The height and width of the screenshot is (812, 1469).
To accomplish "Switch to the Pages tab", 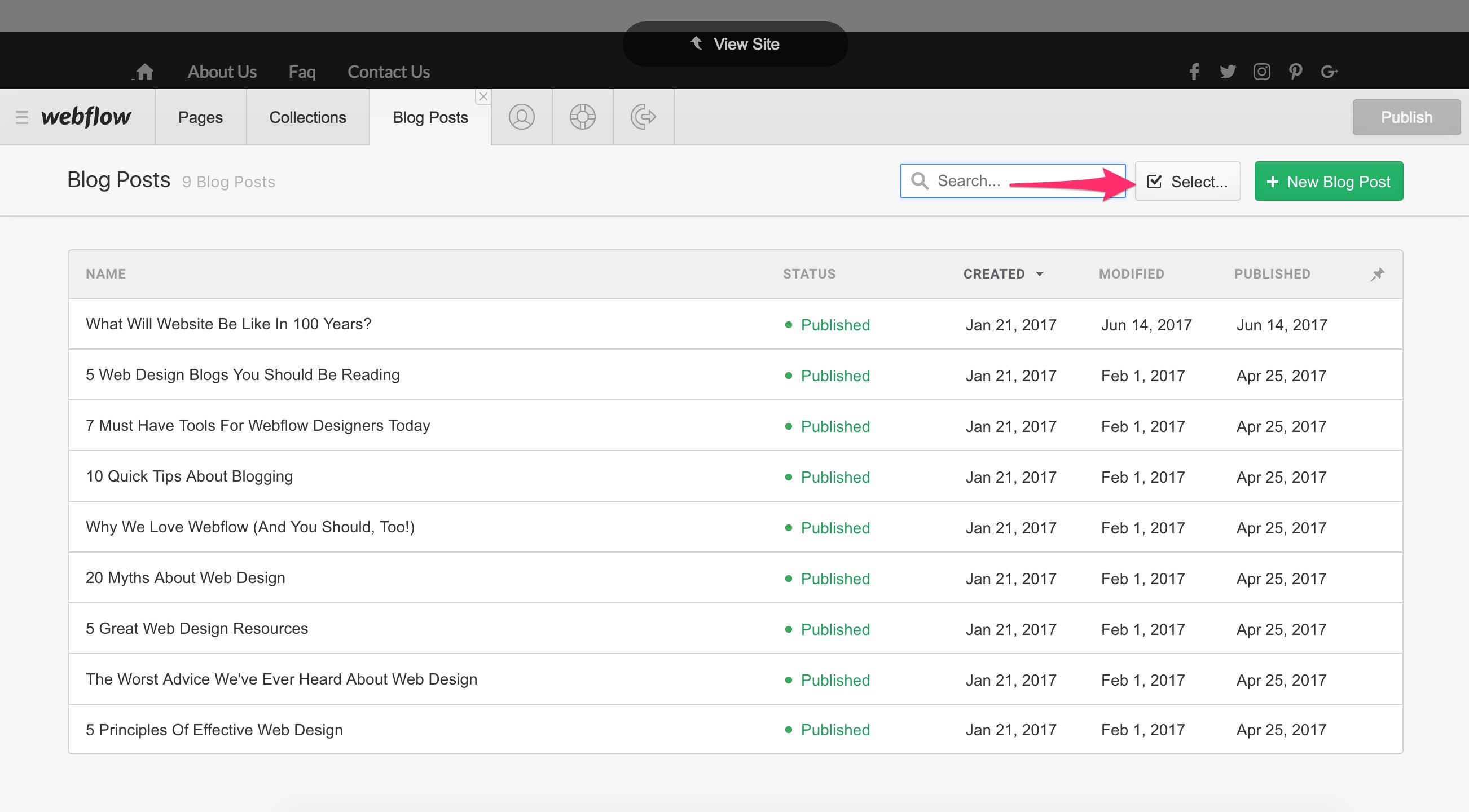I will click(x=200, y=117).
